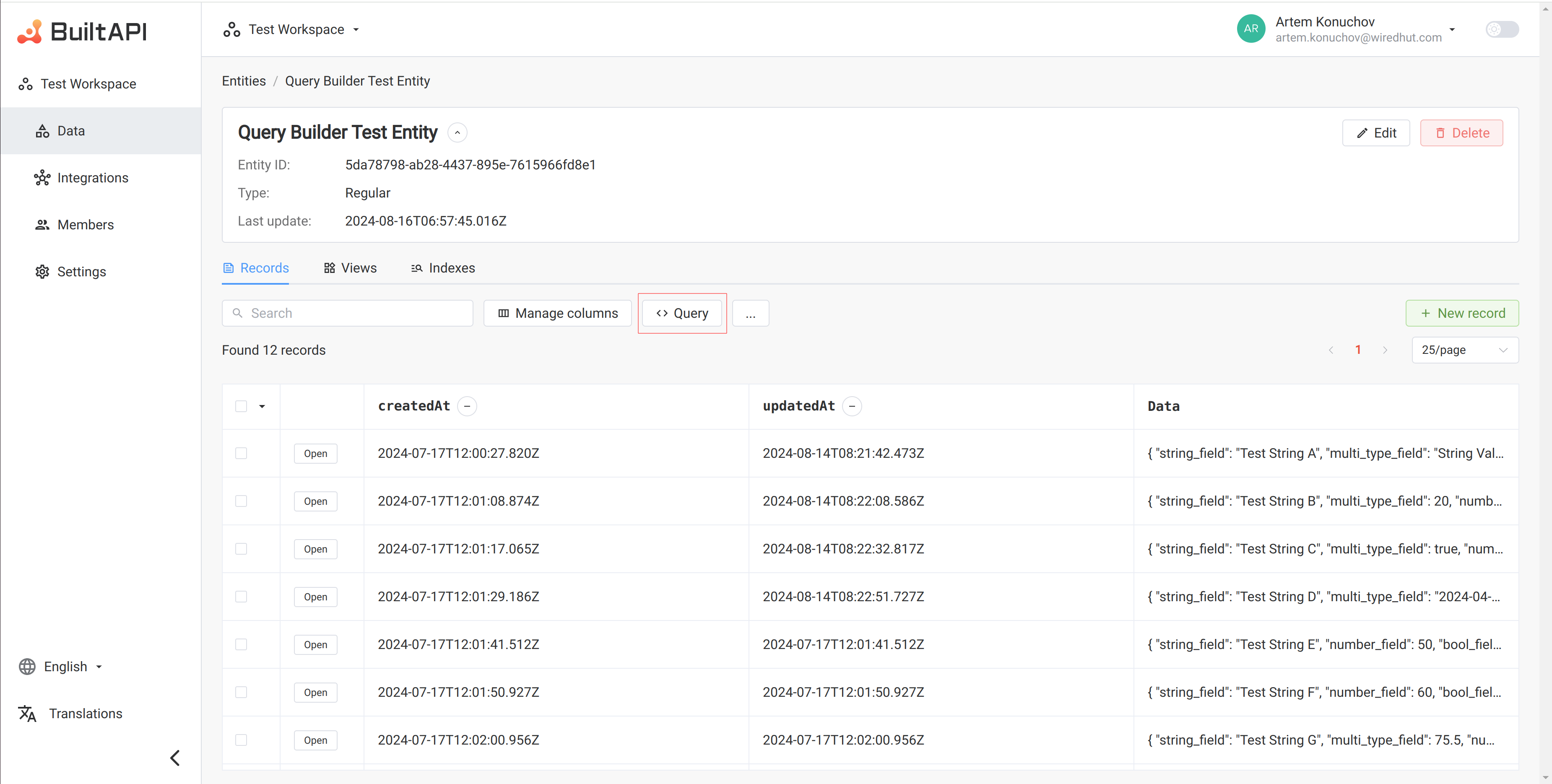Select checkbox for Test String B record
1552x784 pixels.
pyautogui.click(x=241, y=501)
